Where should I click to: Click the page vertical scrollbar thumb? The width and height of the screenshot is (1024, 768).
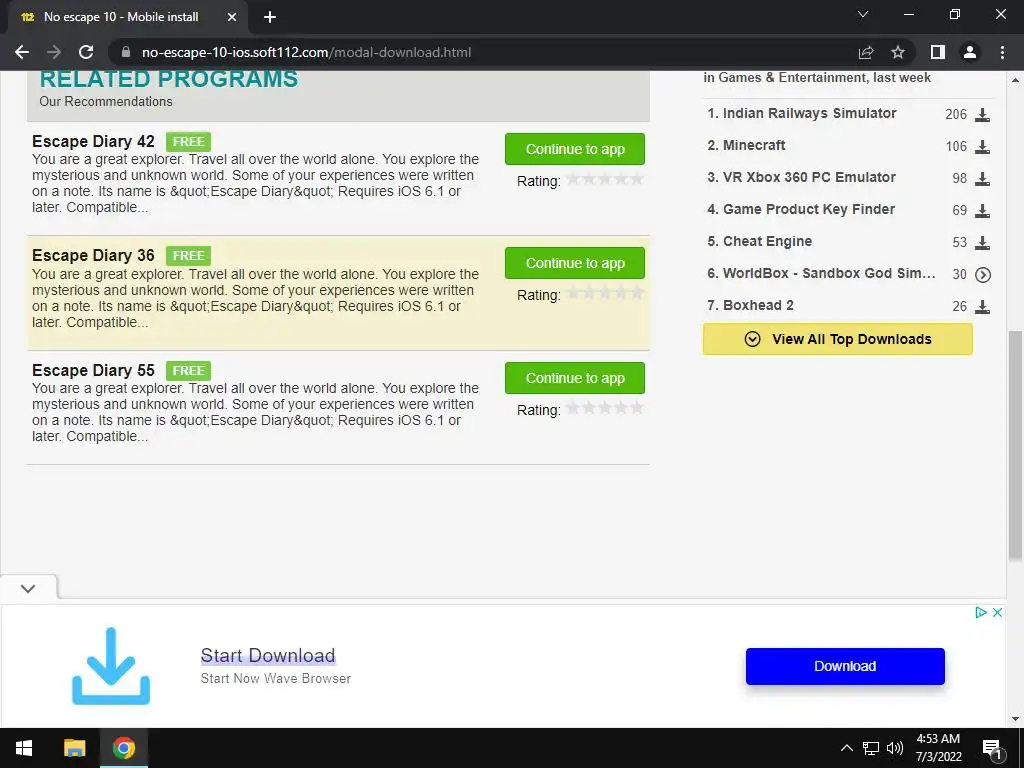pyautogui.click(x=1015, y=445)
